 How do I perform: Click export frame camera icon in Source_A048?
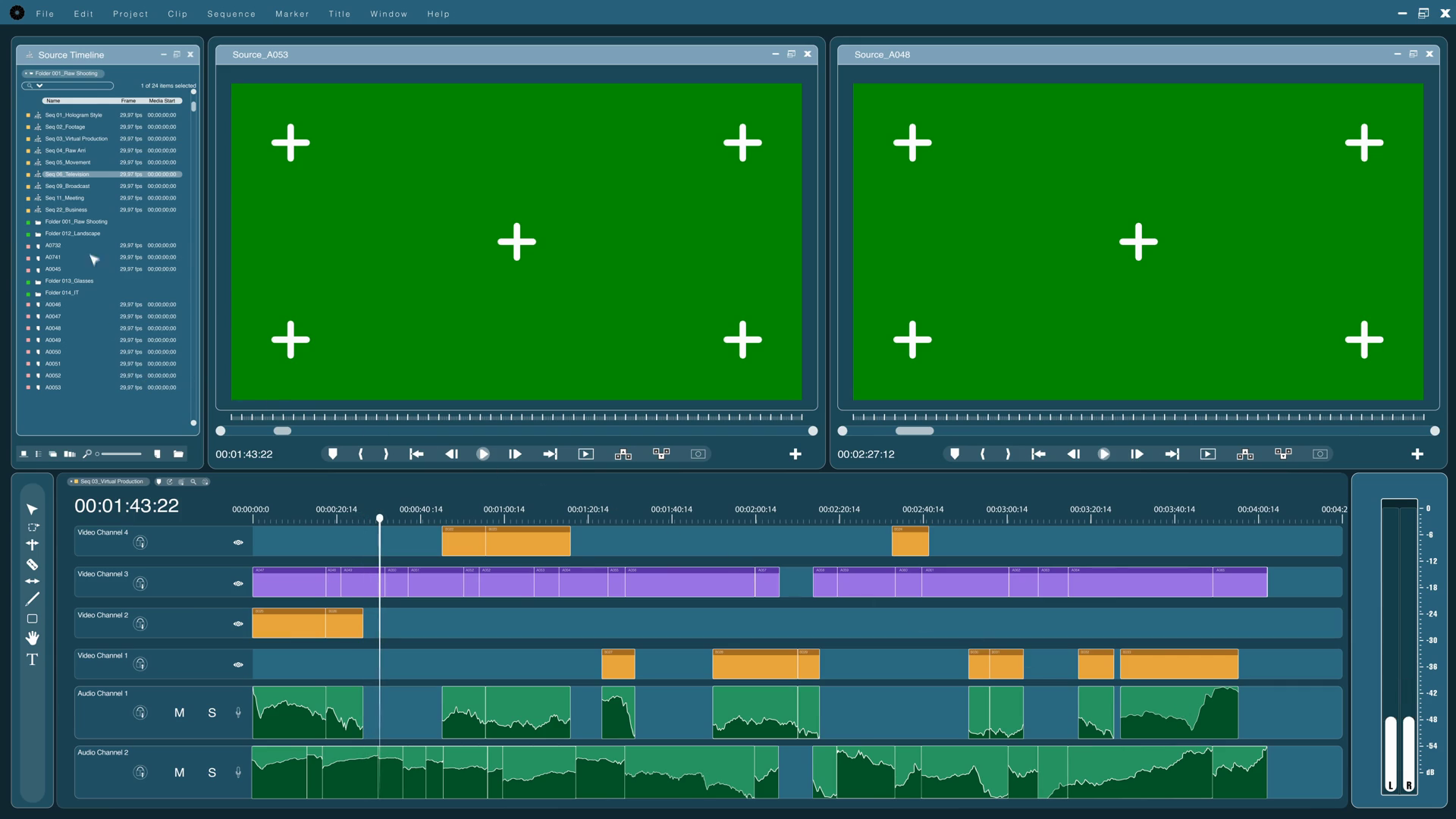point(1320,453)
